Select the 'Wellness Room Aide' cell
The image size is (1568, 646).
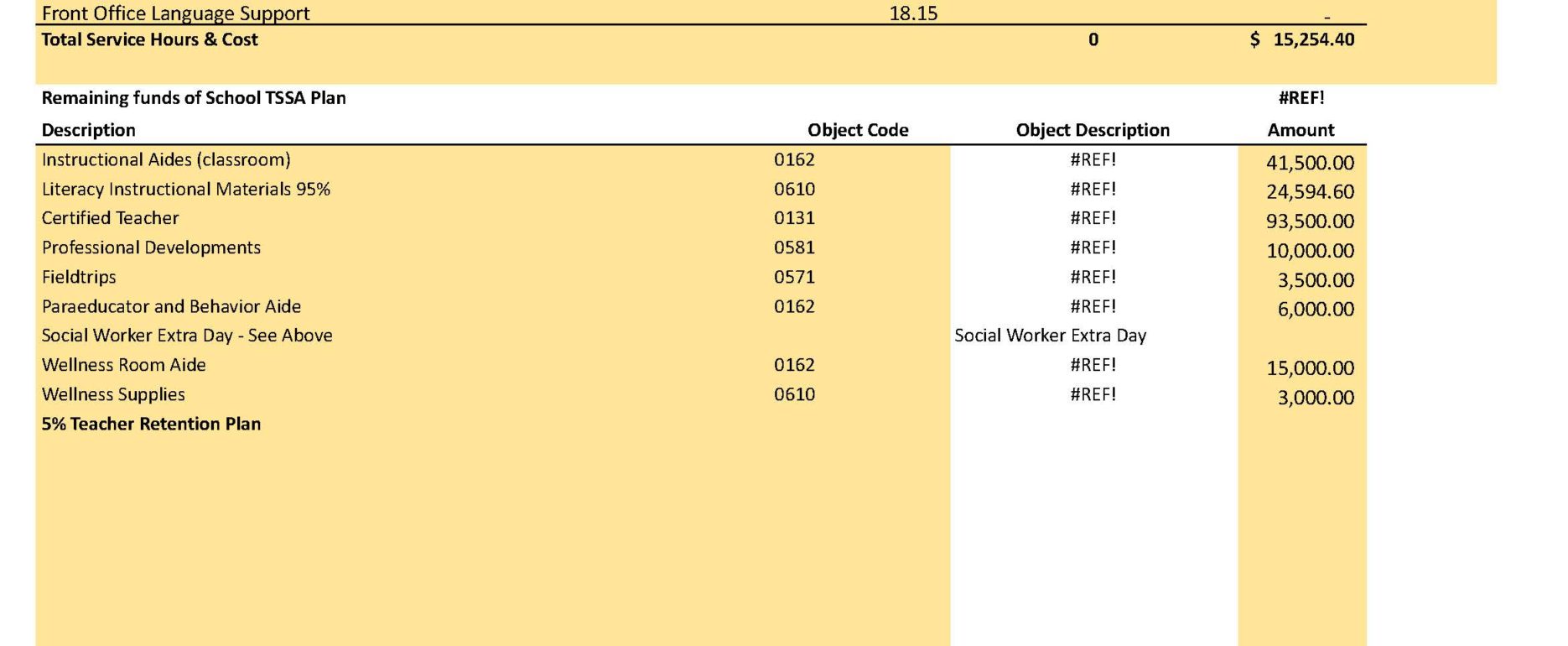click(x=123, y=365)
